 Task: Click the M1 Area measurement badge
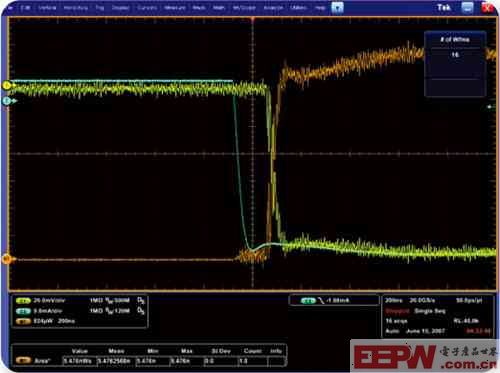point(23,361)
